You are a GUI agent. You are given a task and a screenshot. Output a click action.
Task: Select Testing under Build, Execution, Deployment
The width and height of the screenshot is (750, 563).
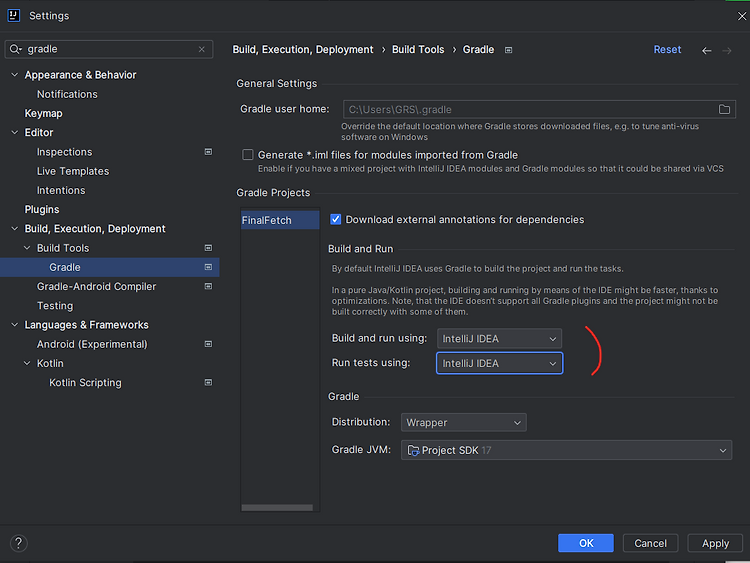pos(55,306)
